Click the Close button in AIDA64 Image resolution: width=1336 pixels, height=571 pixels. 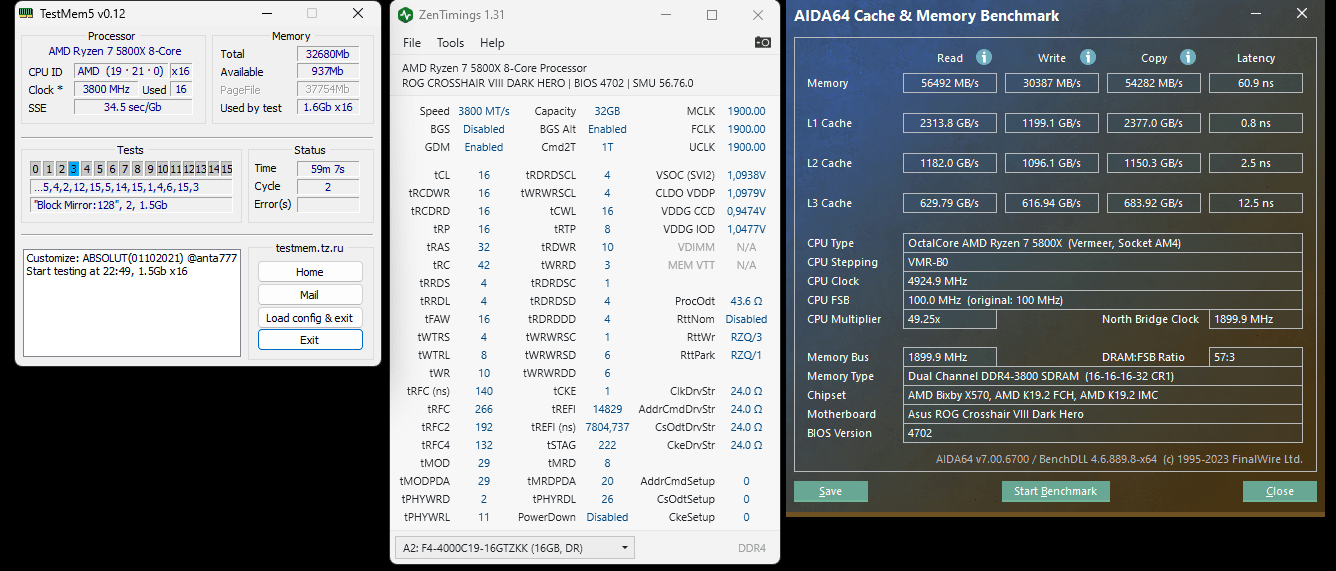[x=1280, y=491]
